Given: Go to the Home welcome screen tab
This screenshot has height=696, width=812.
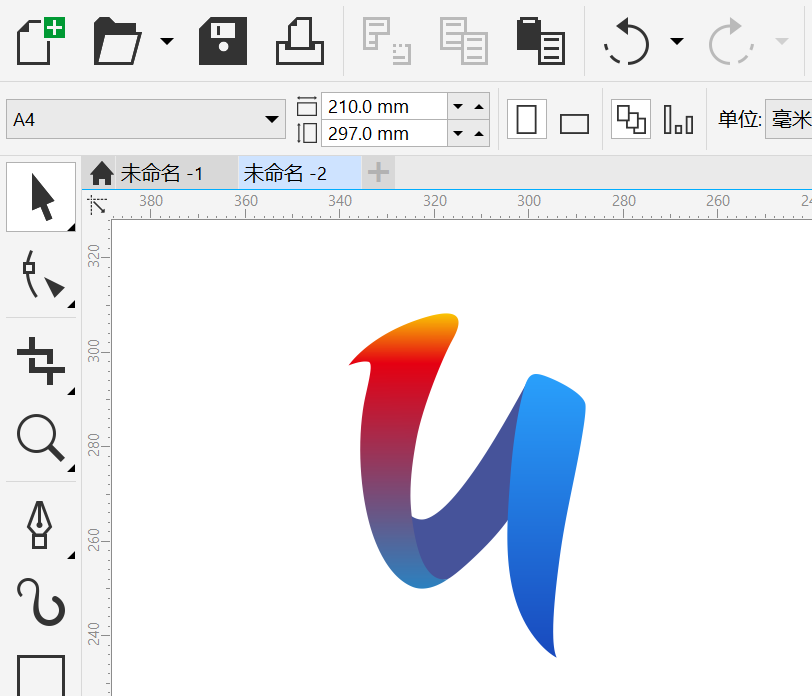Looking at the screenshot, I should tap(99, 172).
